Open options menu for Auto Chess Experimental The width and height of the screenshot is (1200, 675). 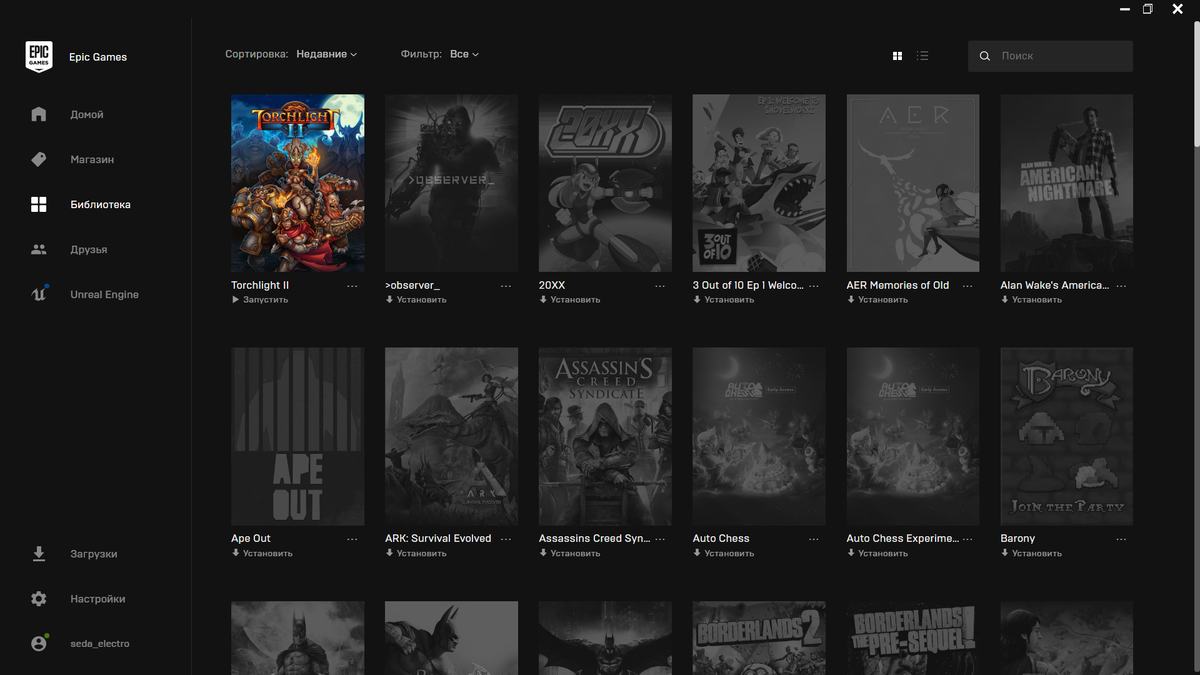[x=968, y=539]
